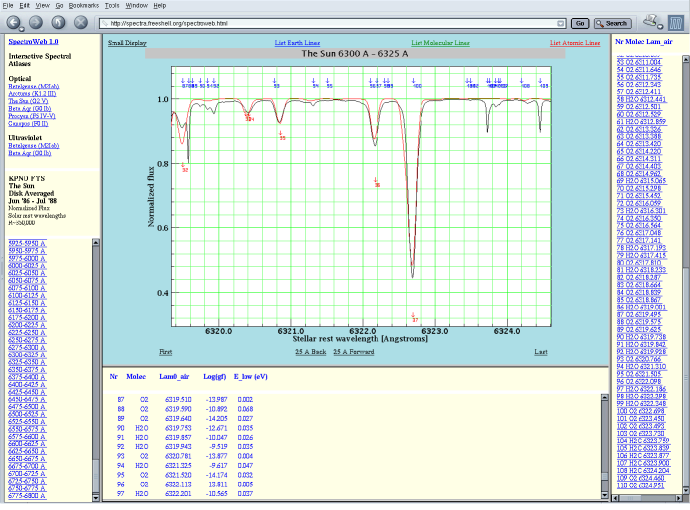Click the wavelength list scrollbar up arrow
Viewport: 690px width, 510px height.
tap(96, 242)
